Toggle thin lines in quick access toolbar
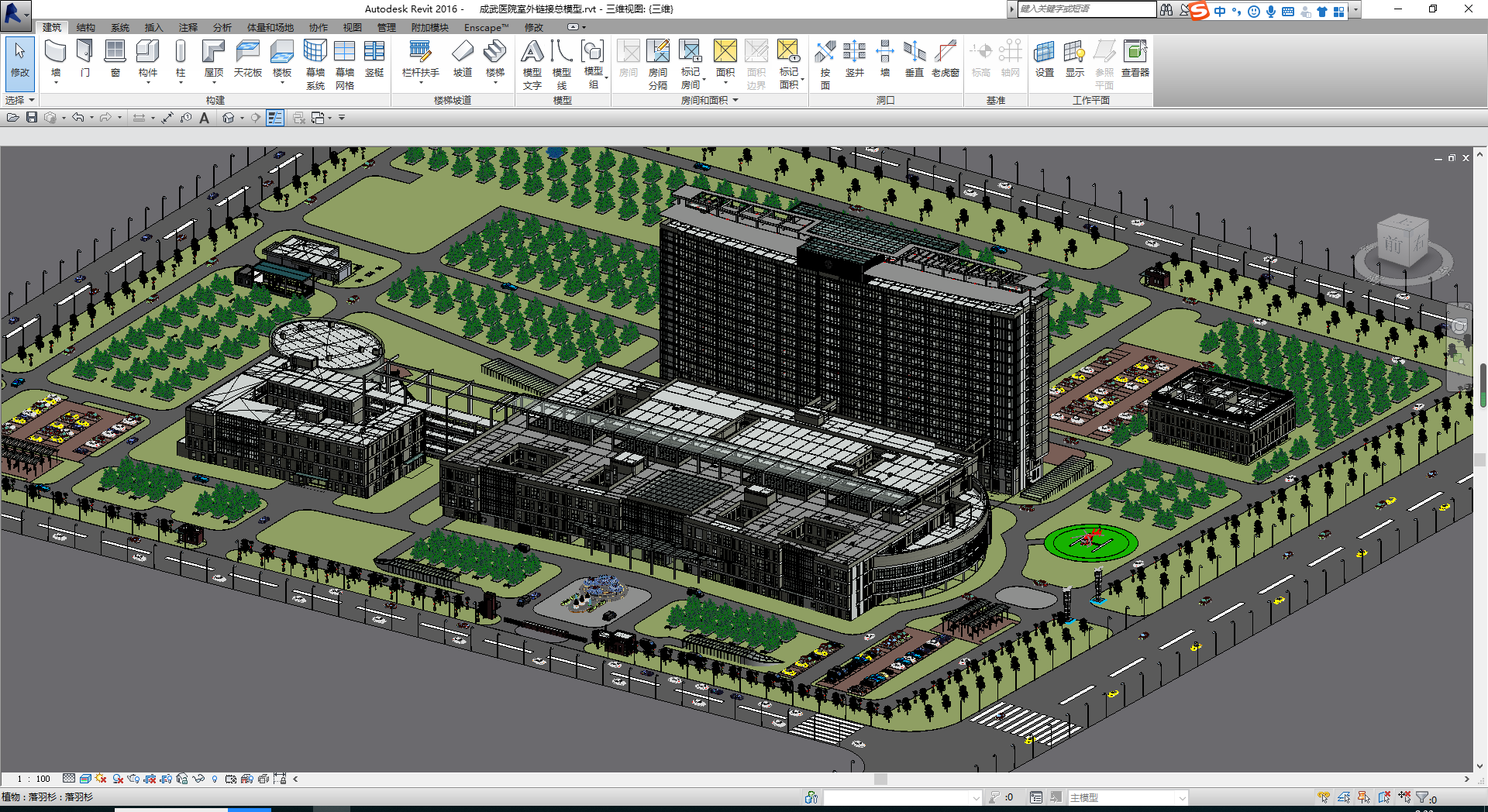Screen dimensions: 1488x812 pyautogui.click(x=275, y=118)
